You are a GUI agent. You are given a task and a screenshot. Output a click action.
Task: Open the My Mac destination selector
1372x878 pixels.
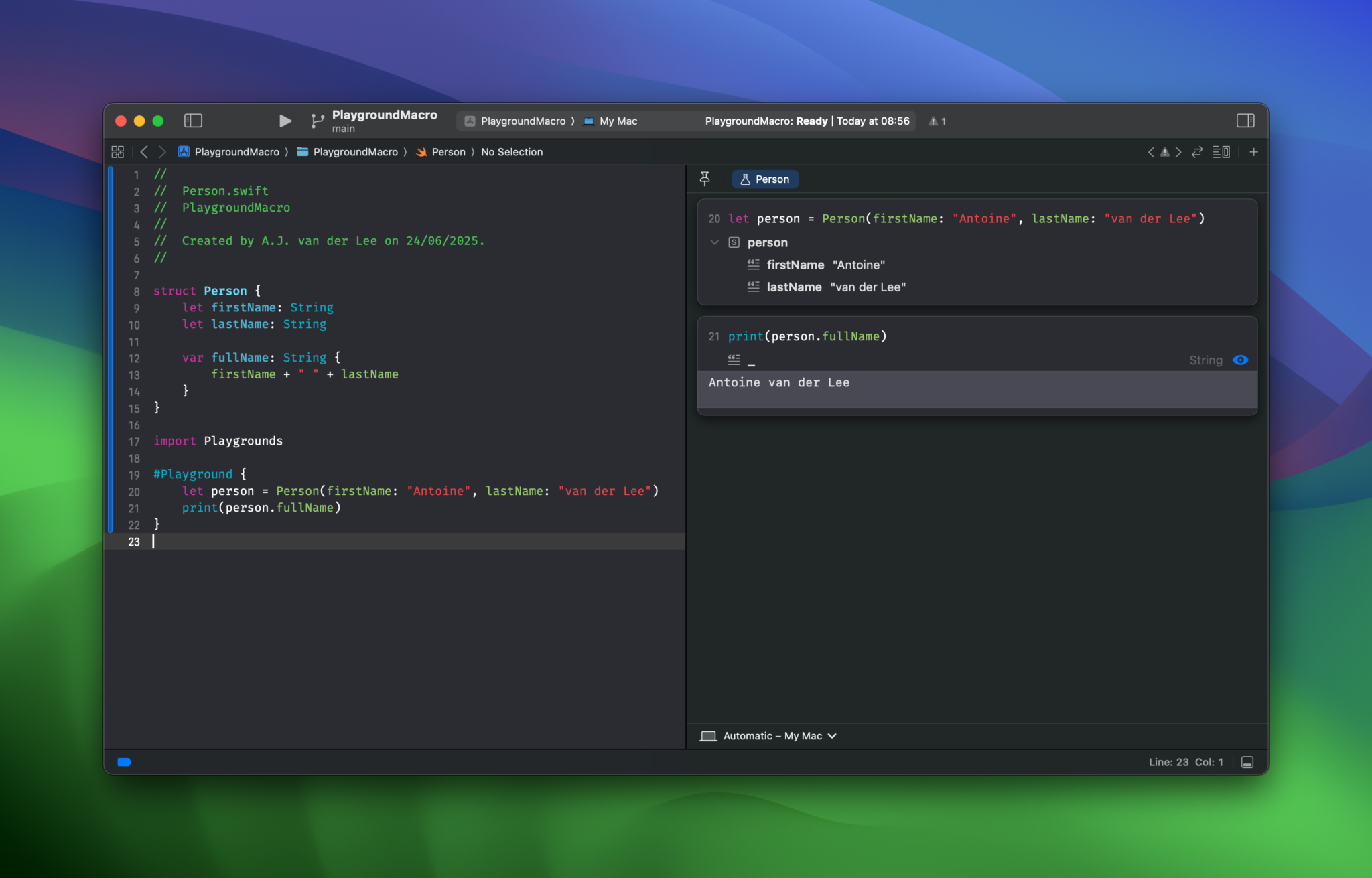pyautogui.click(x=610, y=121)
